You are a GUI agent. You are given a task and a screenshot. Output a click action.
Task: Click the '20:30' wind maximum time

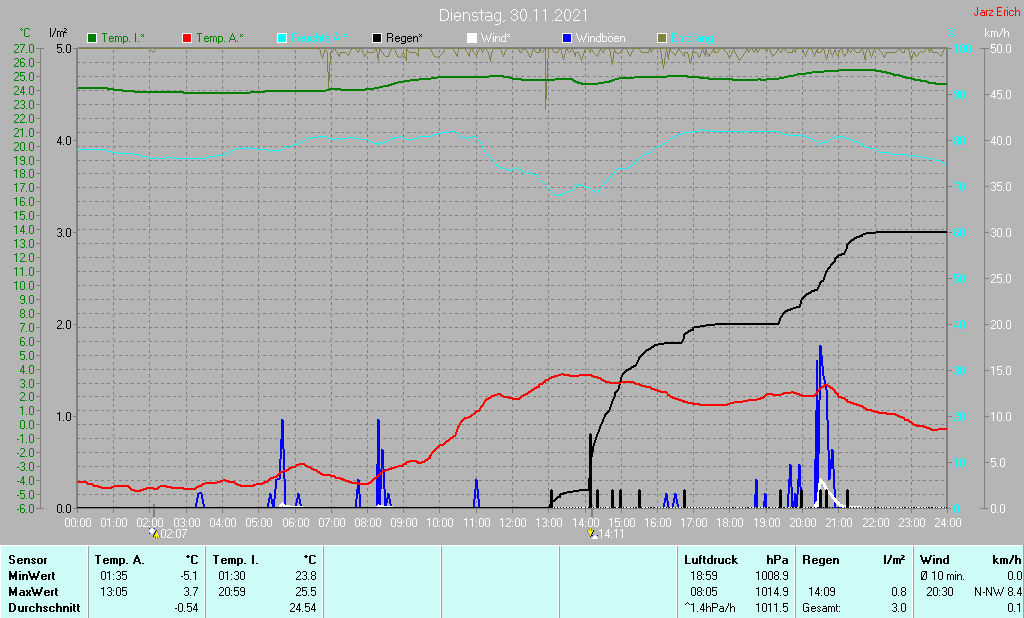click(940, 592)
